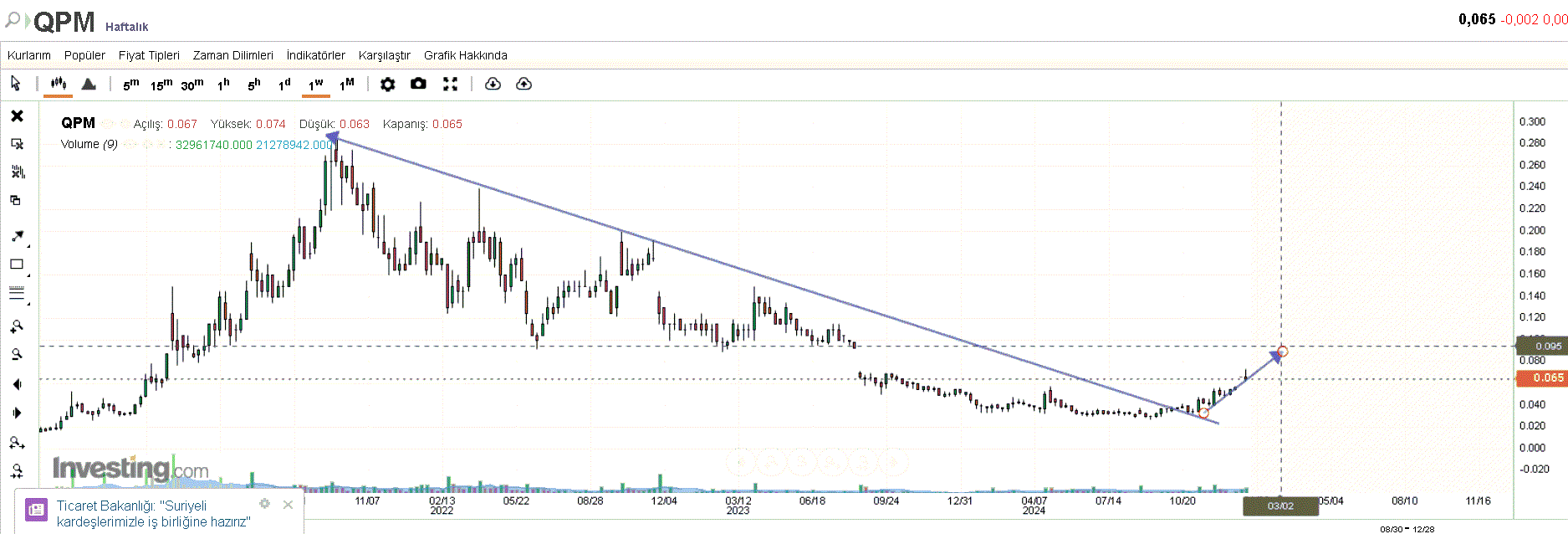Click the red anchor point at arrow tip
This screenshot has height=534, width=1568.
point(1283,352)
